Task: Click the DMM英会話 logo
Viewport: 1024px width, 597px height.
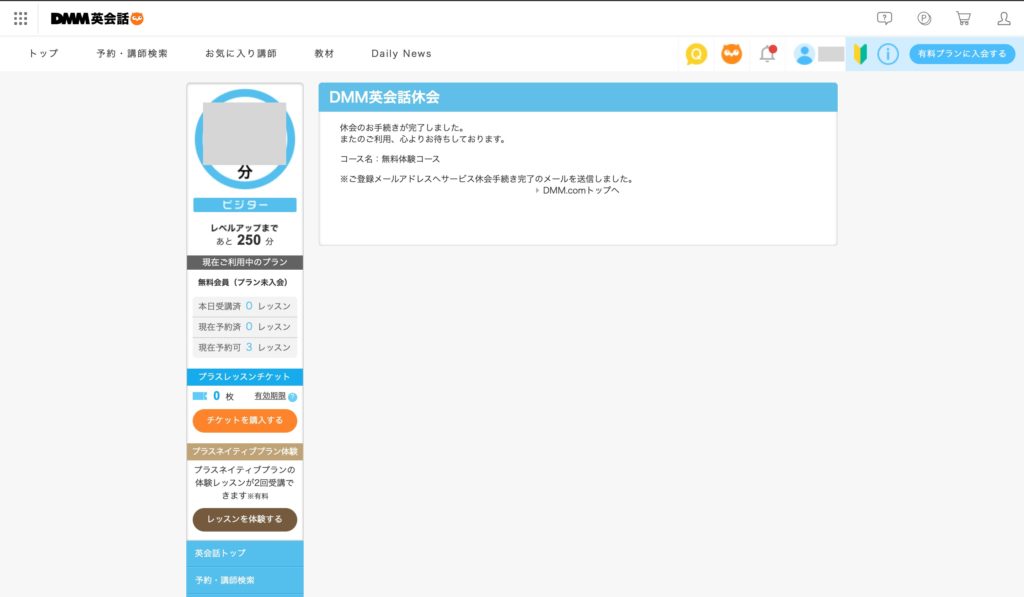Action: pyautogui.click(x=97, y=19)
